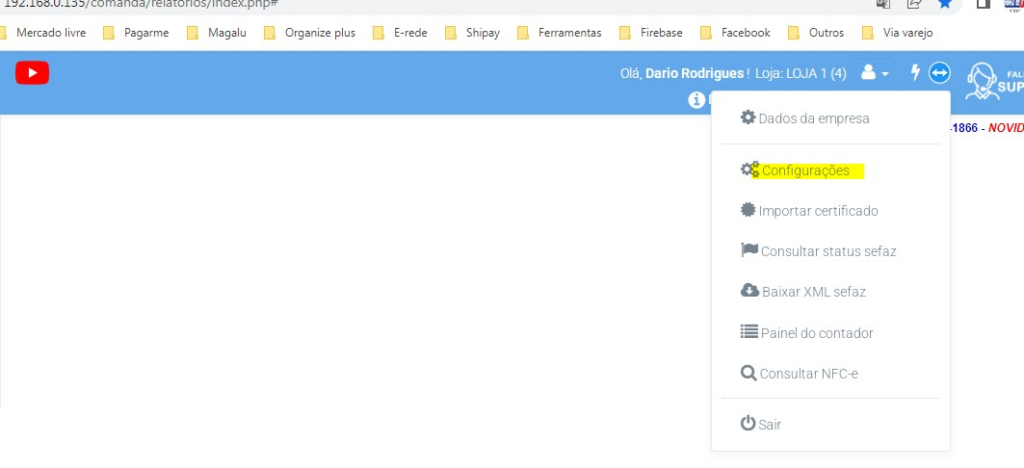1024x468 pixels.
Task: Click the YouTube icon in header
Action: point(32,73)
